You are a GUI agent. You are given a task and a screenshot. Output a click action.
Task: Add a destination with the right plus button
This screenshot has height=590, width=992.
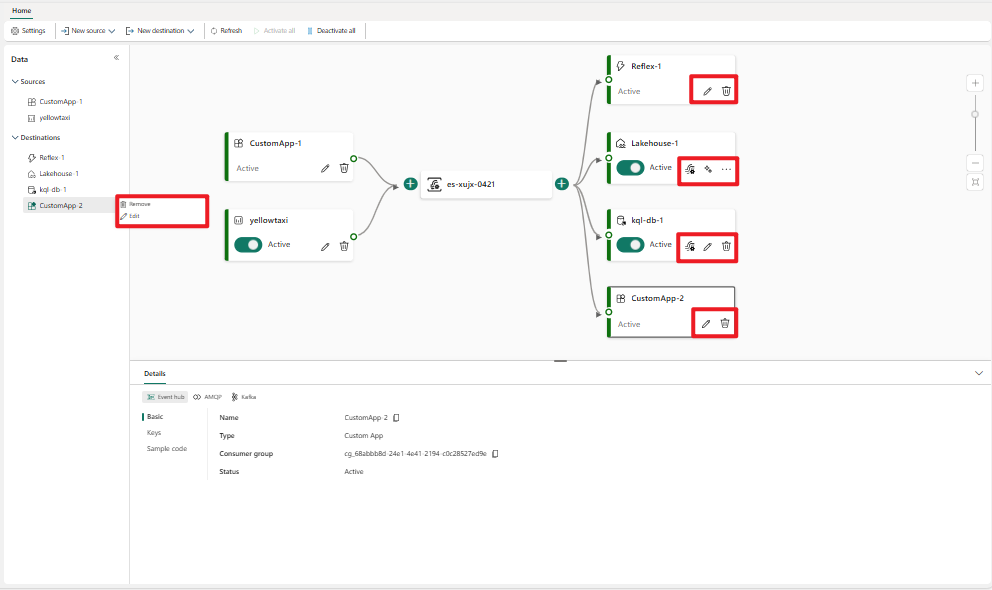coord(562,184)
